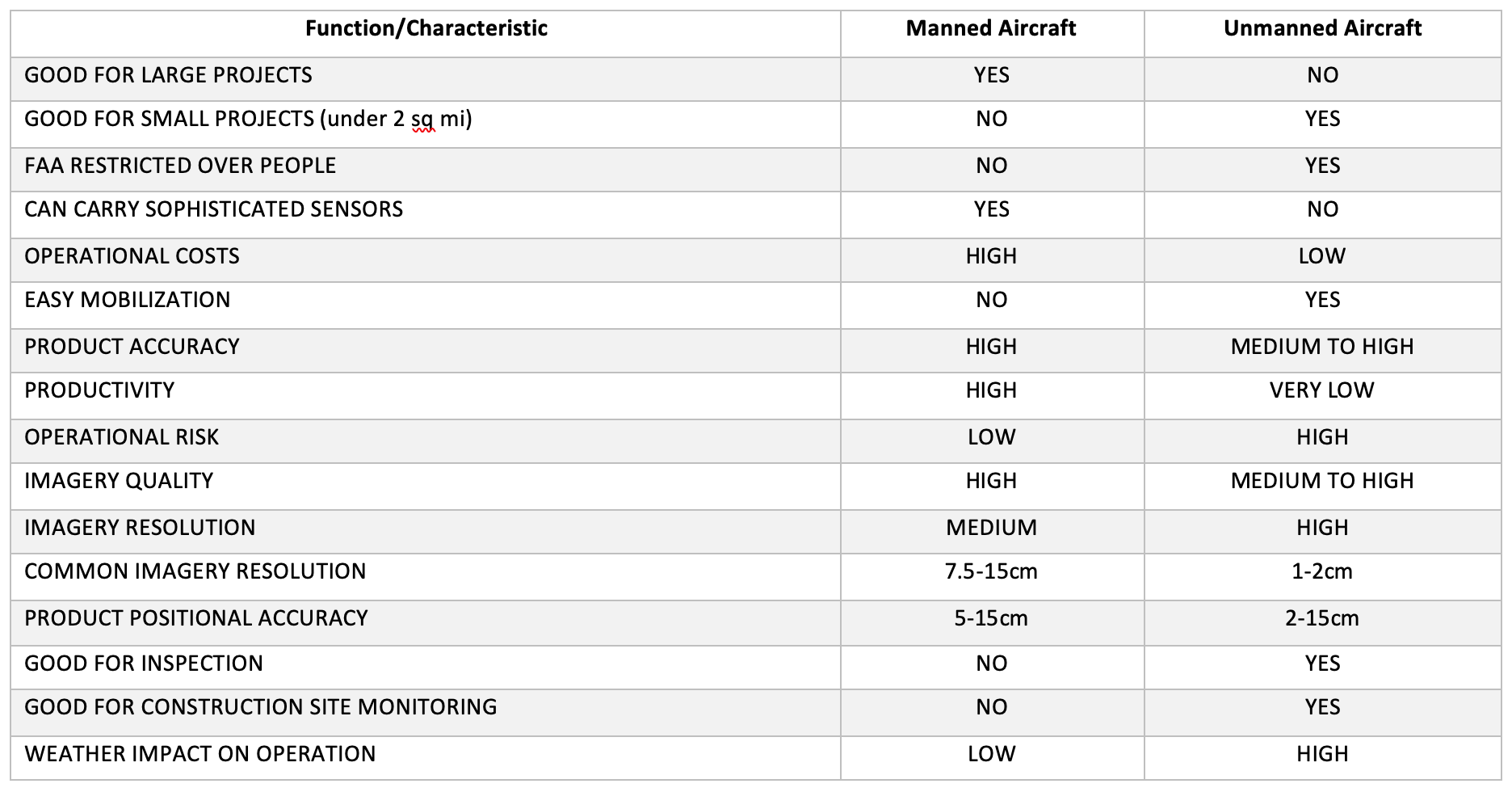Image resolution: width=1512 pixels, height=792 pixels.
Task: Click the WEATHER IMPACT ON OPERATION label
Action: click(x=200, y=754)
